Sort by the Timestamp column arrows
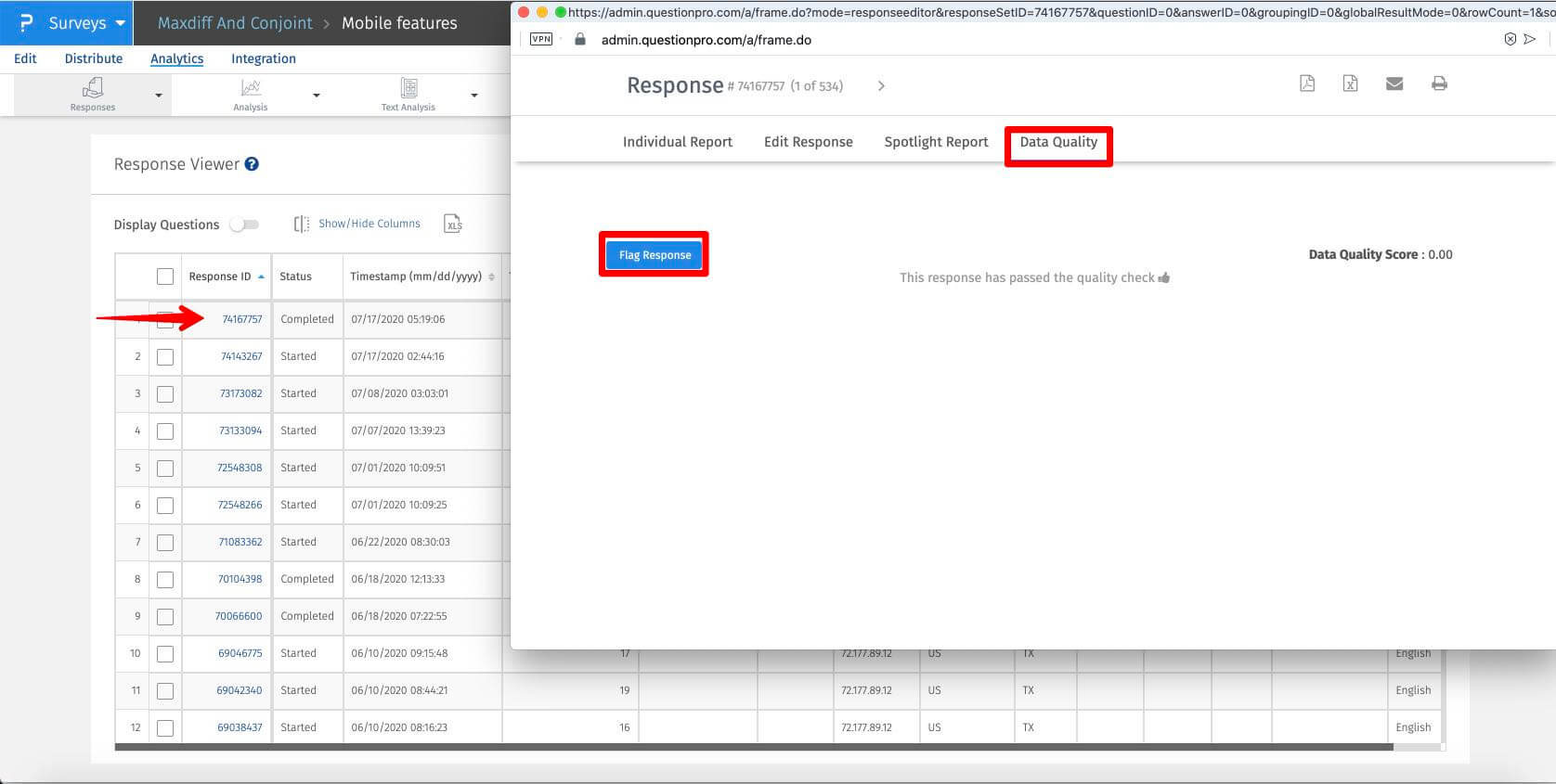The image size is (1556, 784). click(491, 276)
